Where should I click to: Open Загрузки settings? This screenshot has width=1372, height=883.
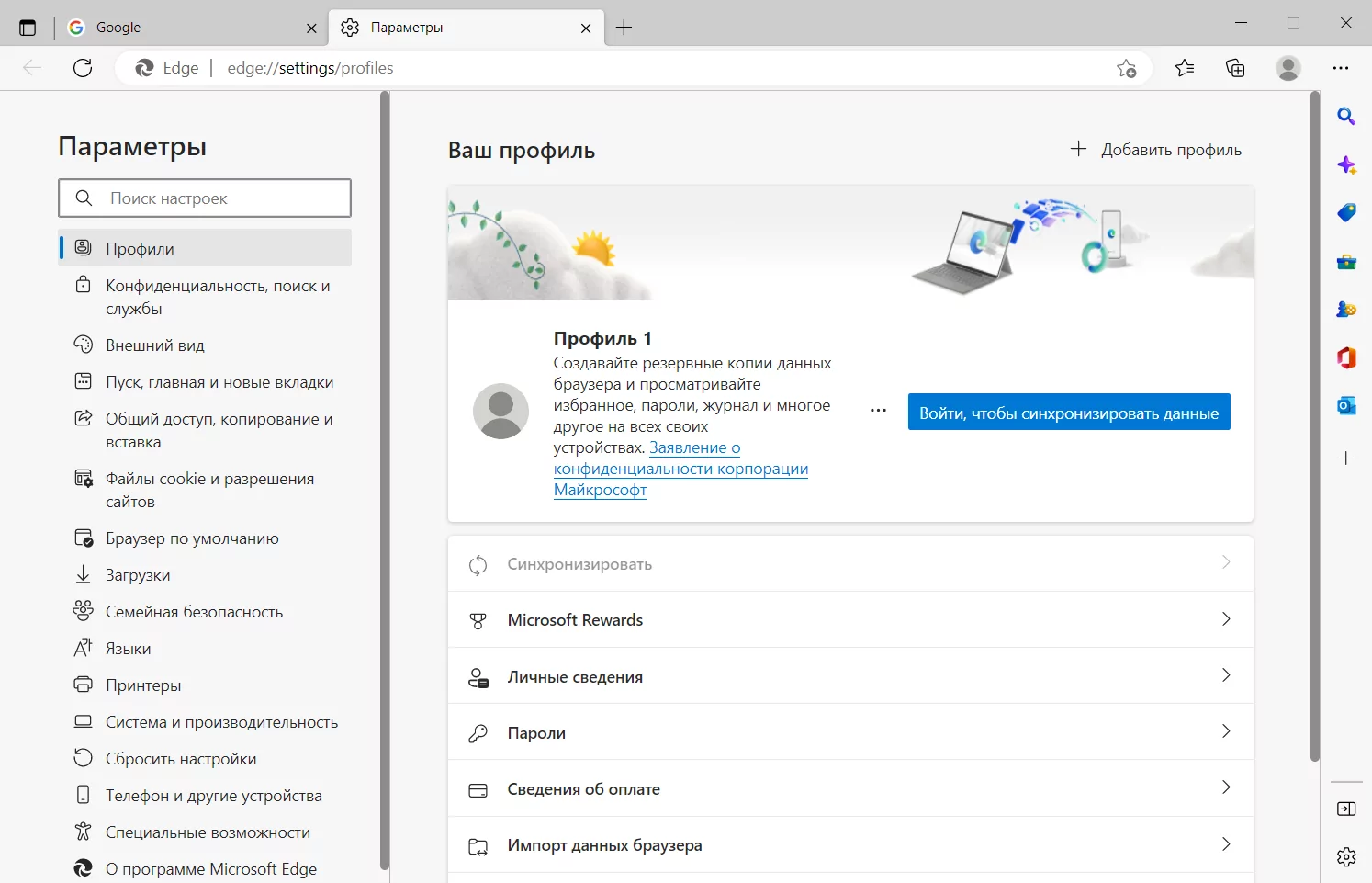click(205, 574)
